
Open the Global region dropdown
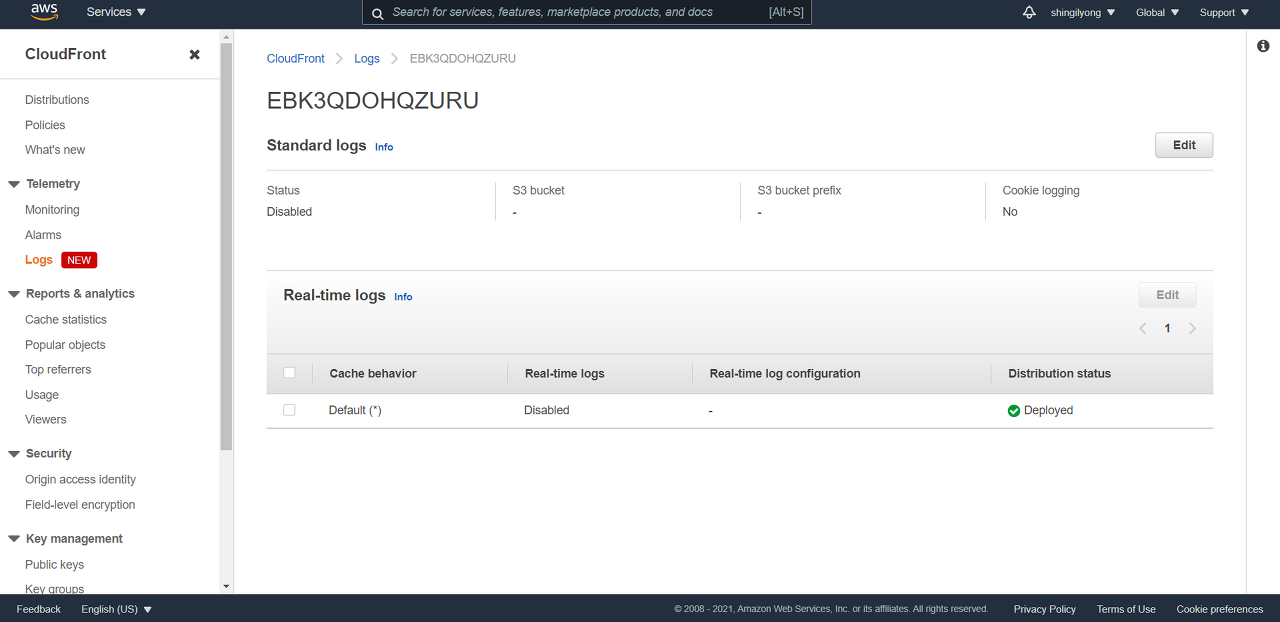1157,12
